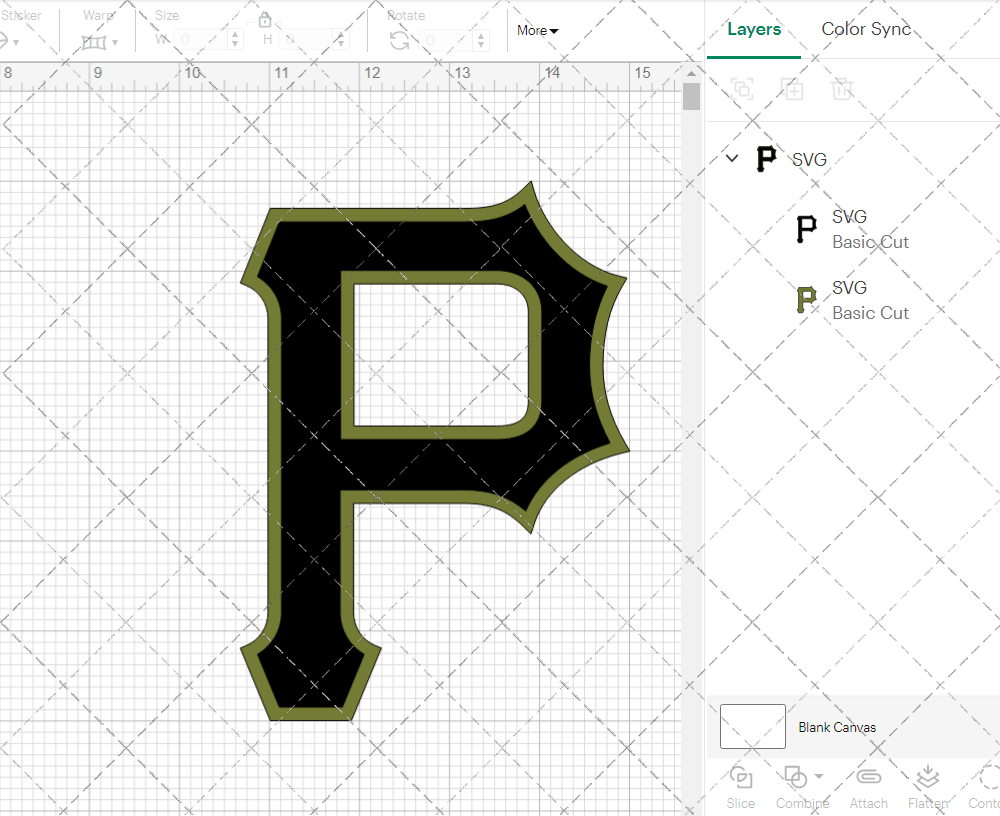1000x816 pixels.
Task: Click the Duplicate layer icon
Action: (x=792, y=89)
